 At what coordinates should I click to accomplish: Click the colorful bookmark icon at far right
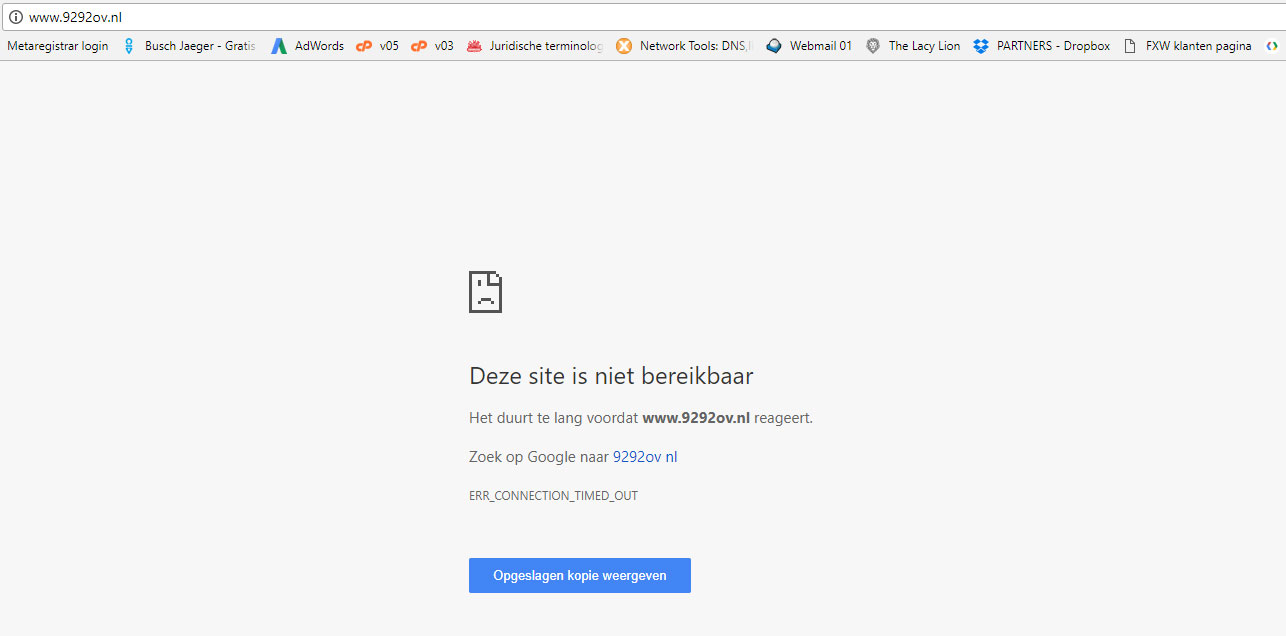click(1272, 46)
